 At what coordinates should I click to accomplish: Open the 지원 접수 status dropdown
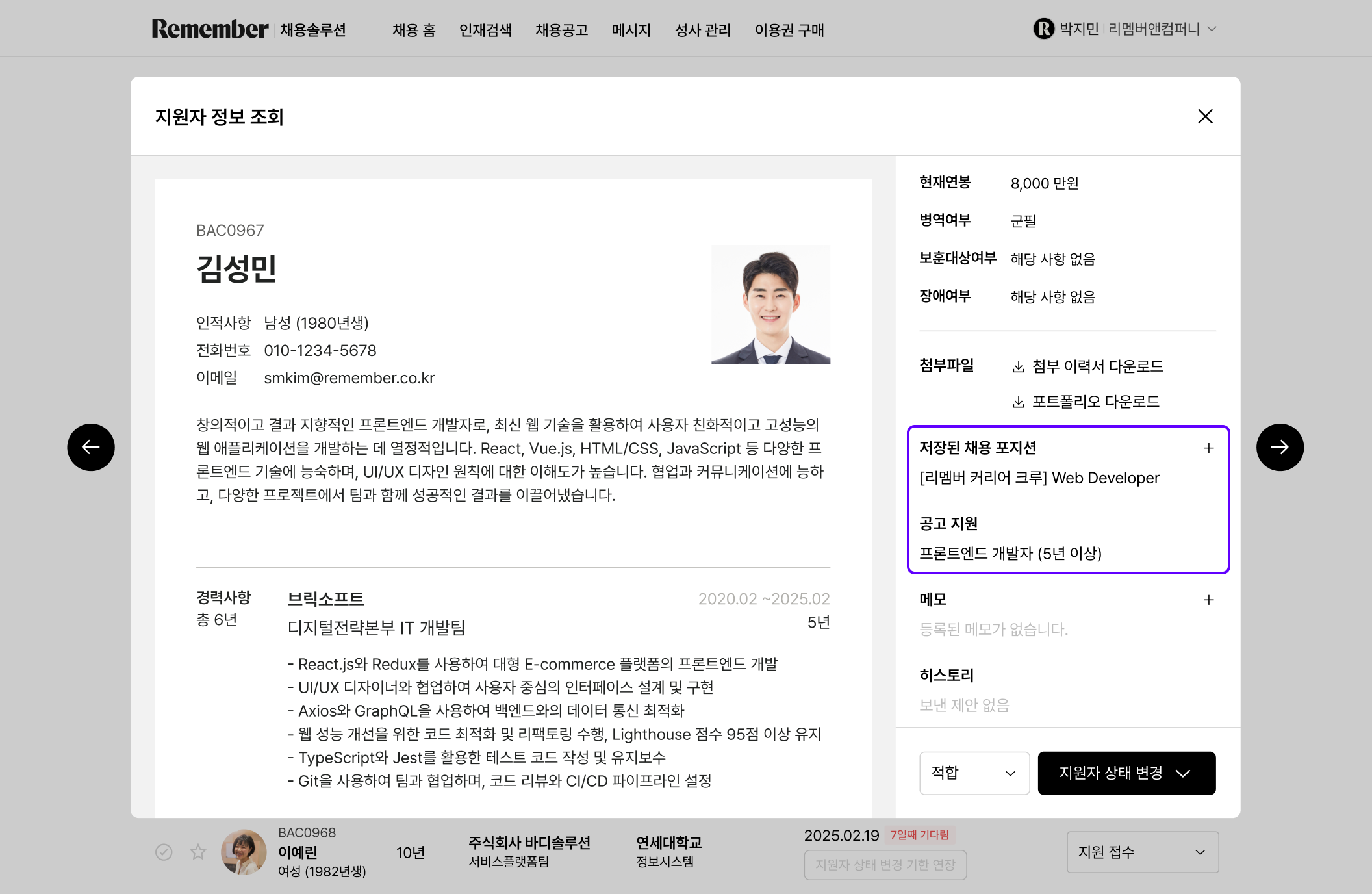pos(1143,852)
